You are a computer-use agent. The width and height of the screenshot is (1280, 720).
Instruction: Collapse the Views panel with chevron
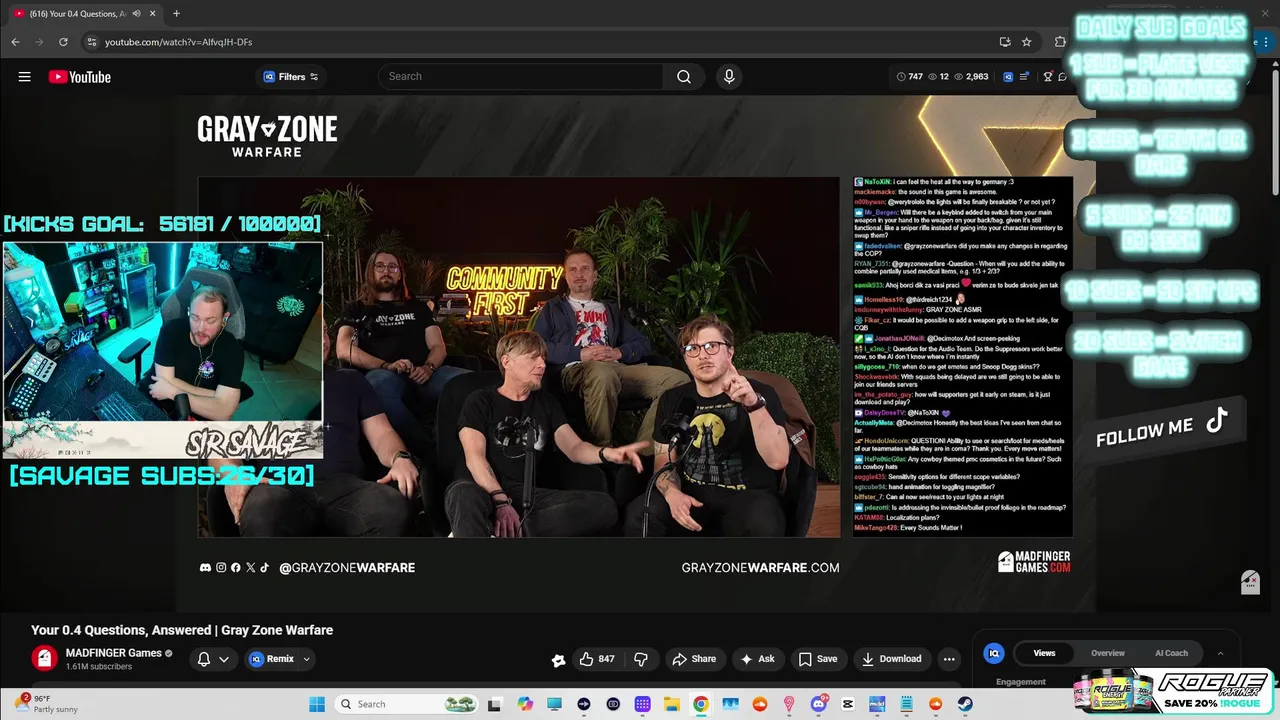(x=1220, y=653)
